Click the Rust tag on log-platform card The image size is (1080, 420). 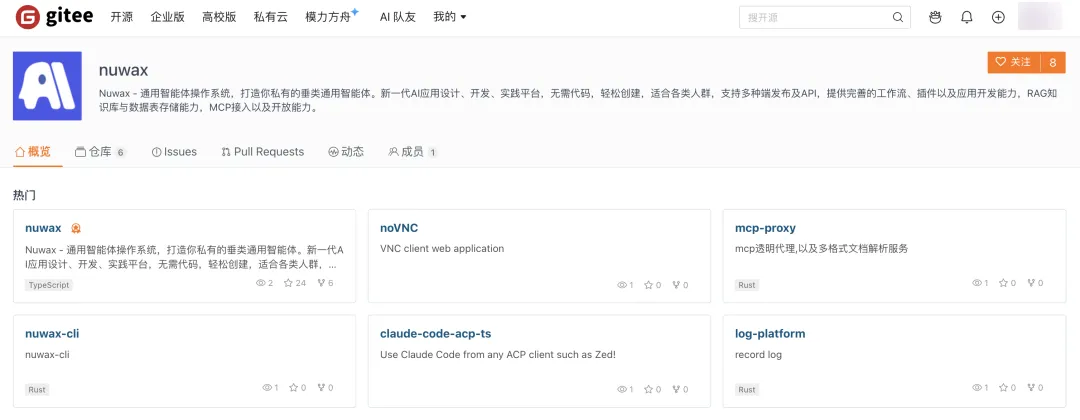pos(747,389)
